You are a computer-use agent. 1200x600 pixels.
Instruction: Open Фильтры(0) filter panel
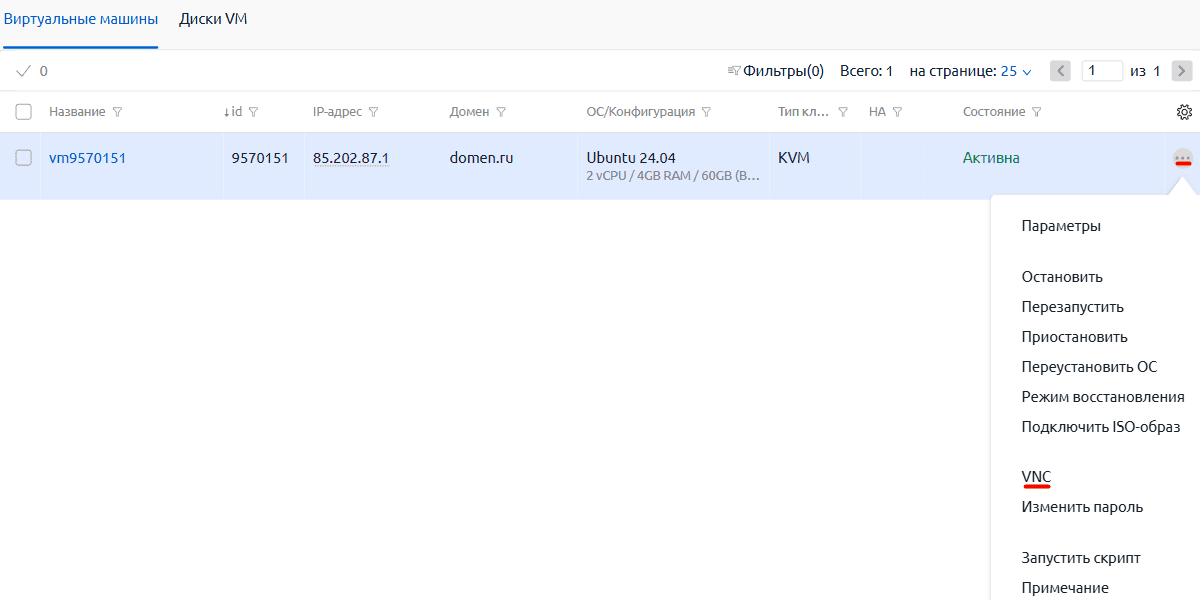click(776, 71)
